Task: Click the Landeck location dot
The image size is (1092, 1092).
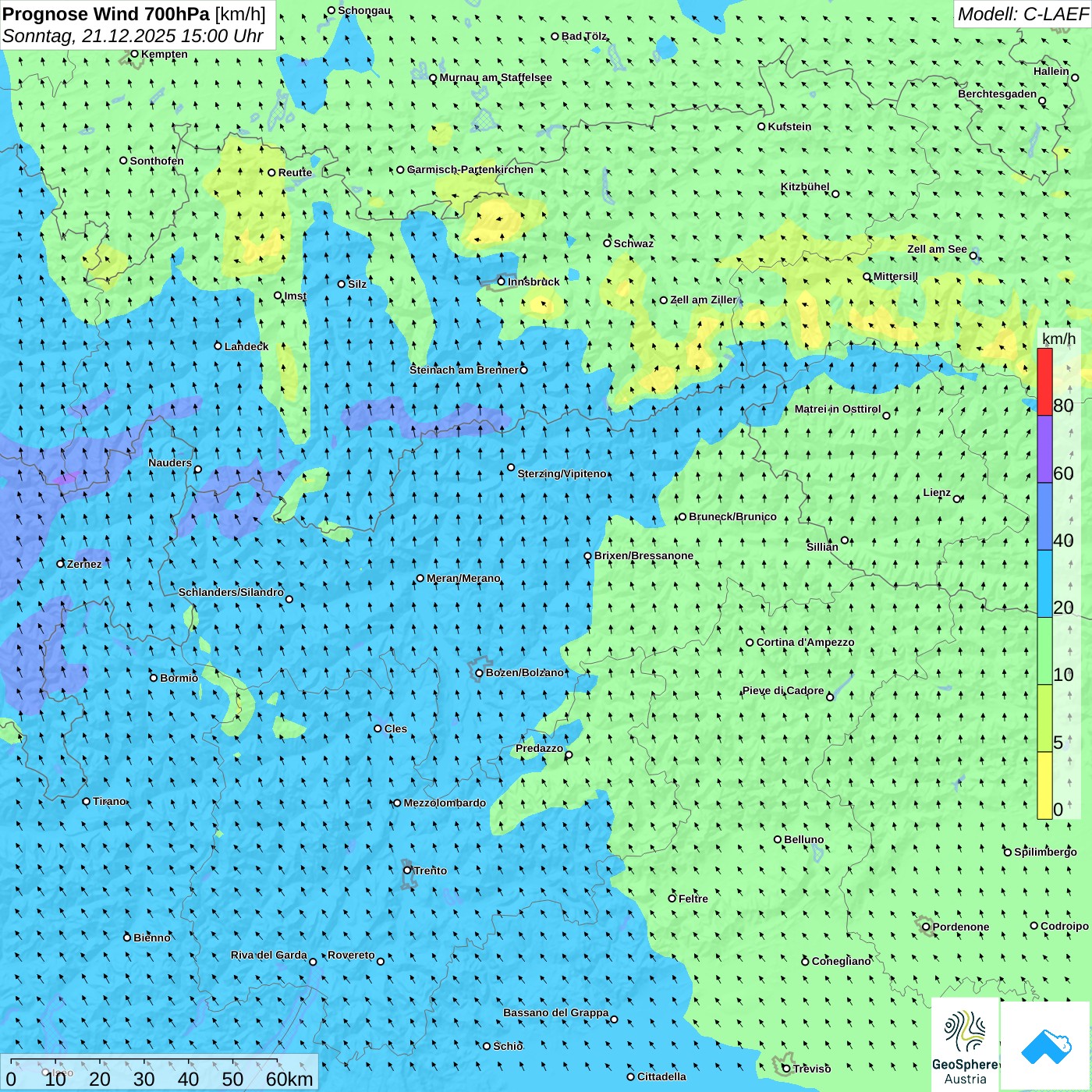Action: 218,346
